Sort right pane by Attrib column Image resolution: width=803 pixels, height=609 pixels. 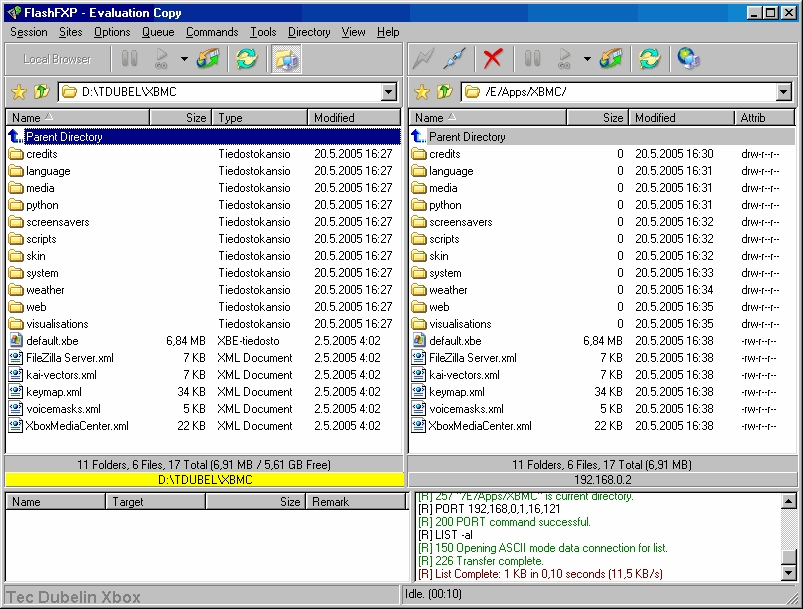(764, 118)
